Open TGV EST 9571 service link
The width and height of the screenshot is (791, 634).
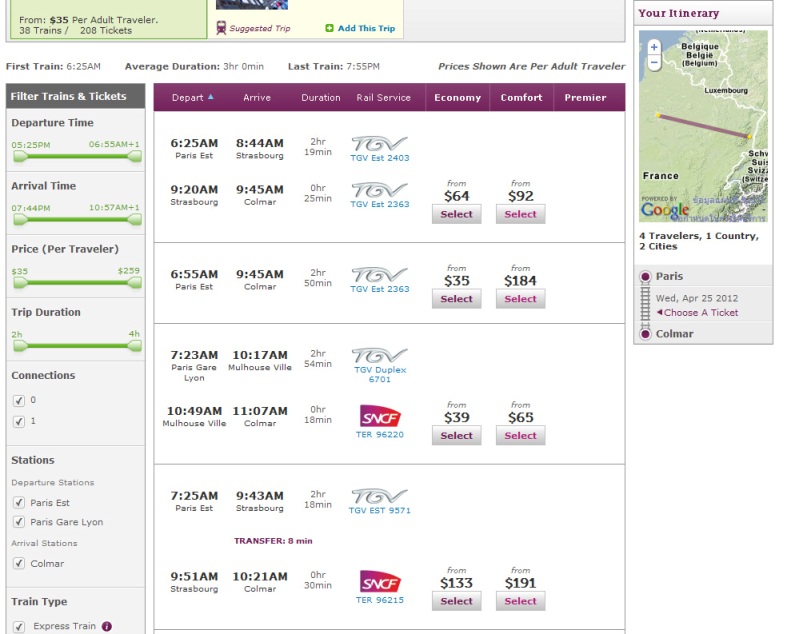pyautogui.click(x=380, y=510)
